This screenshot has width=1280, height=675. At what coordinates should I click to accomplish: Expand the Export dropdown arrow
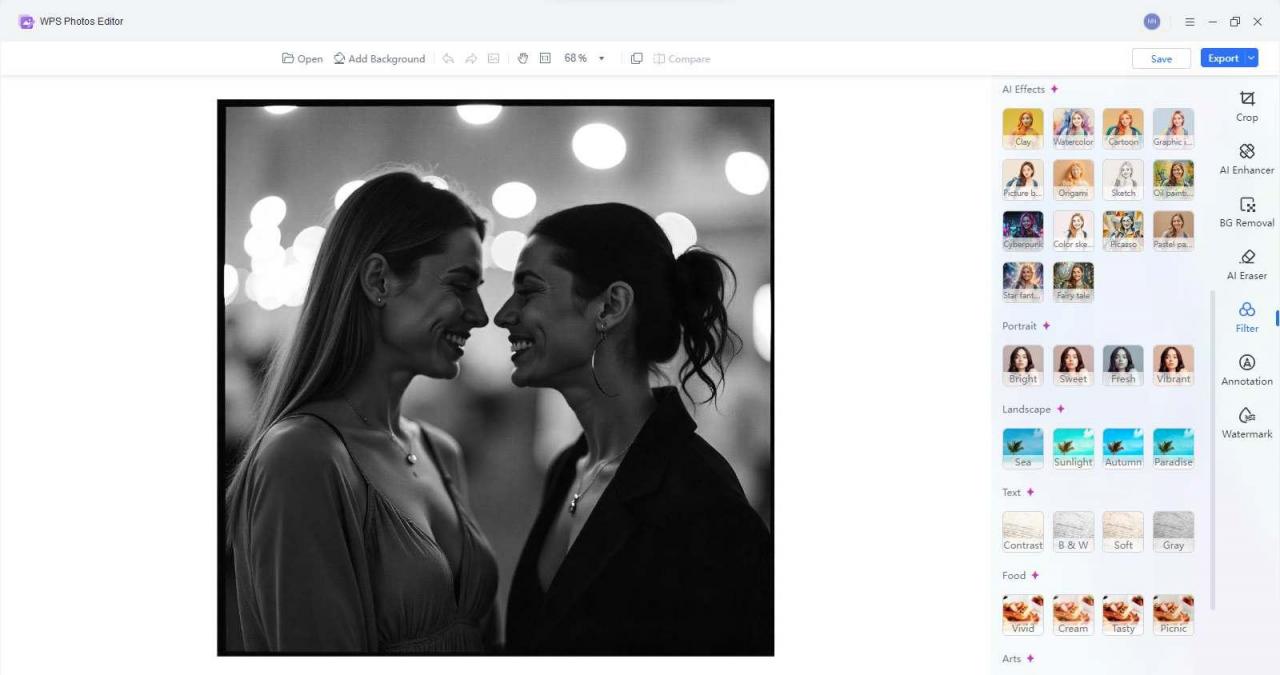click(1250, 58)
